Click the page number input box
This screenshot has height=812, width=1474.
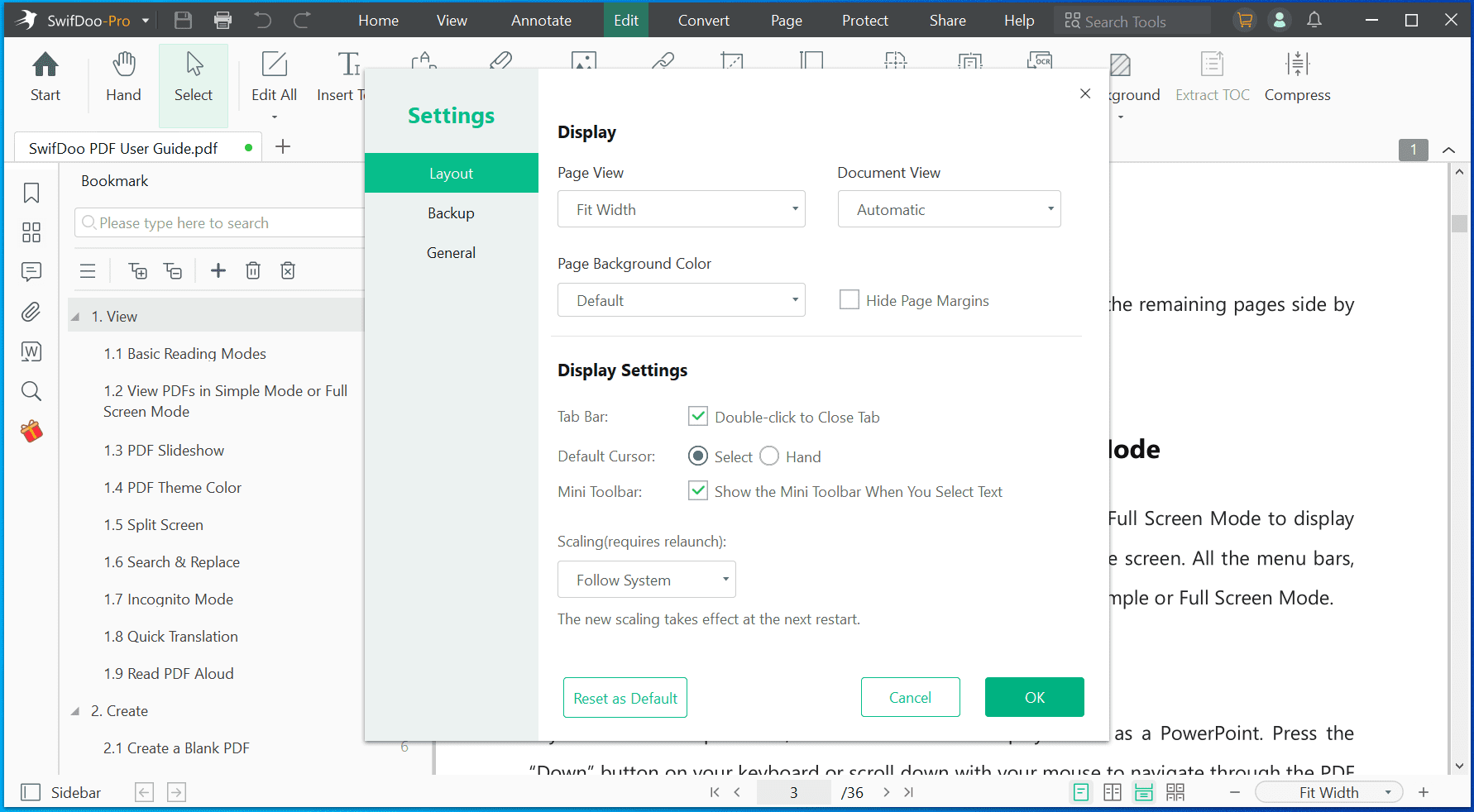click(x=794, y=792)
